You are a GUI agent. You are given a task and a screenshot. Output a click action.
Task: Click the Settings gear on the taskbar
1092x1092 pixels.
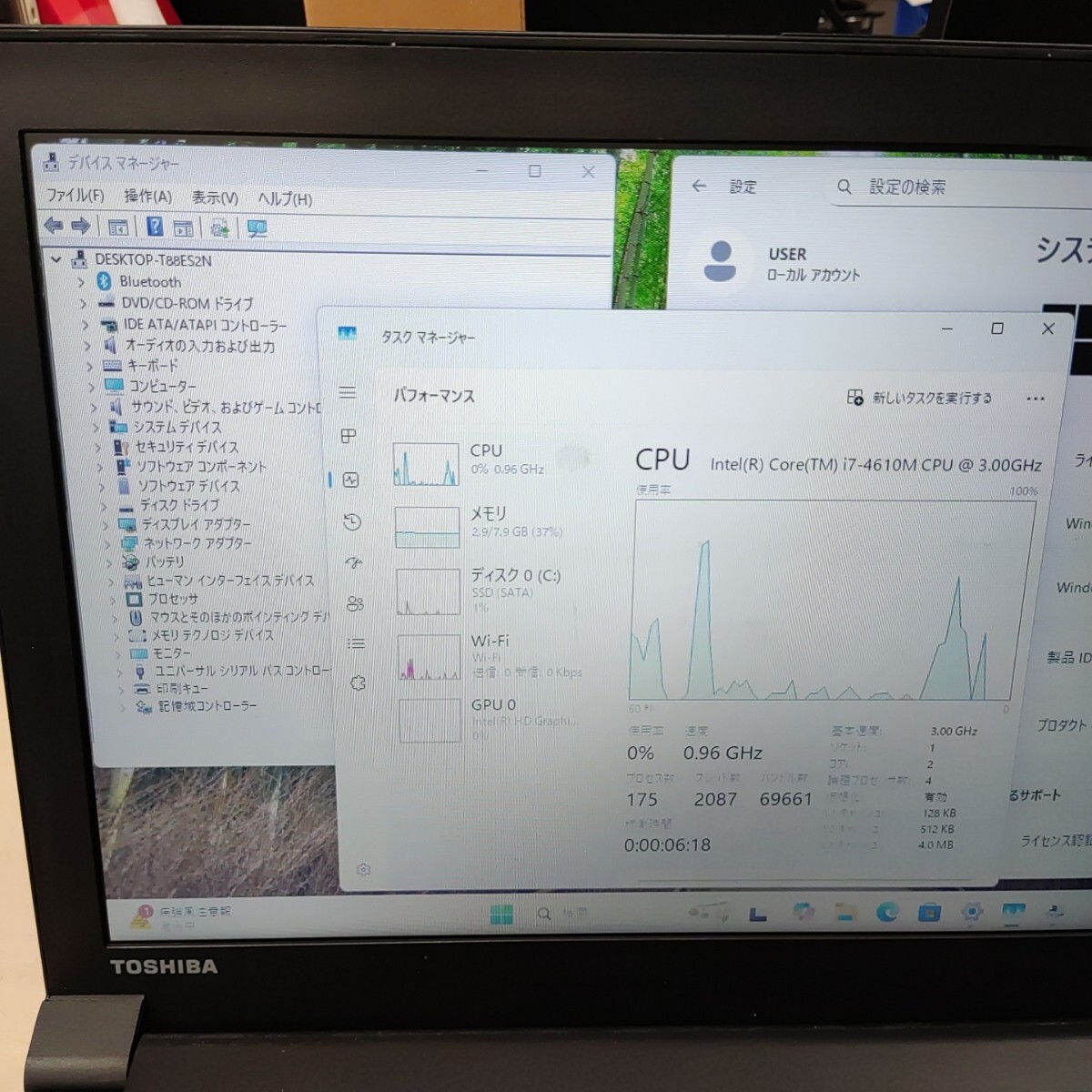[972, 912]
